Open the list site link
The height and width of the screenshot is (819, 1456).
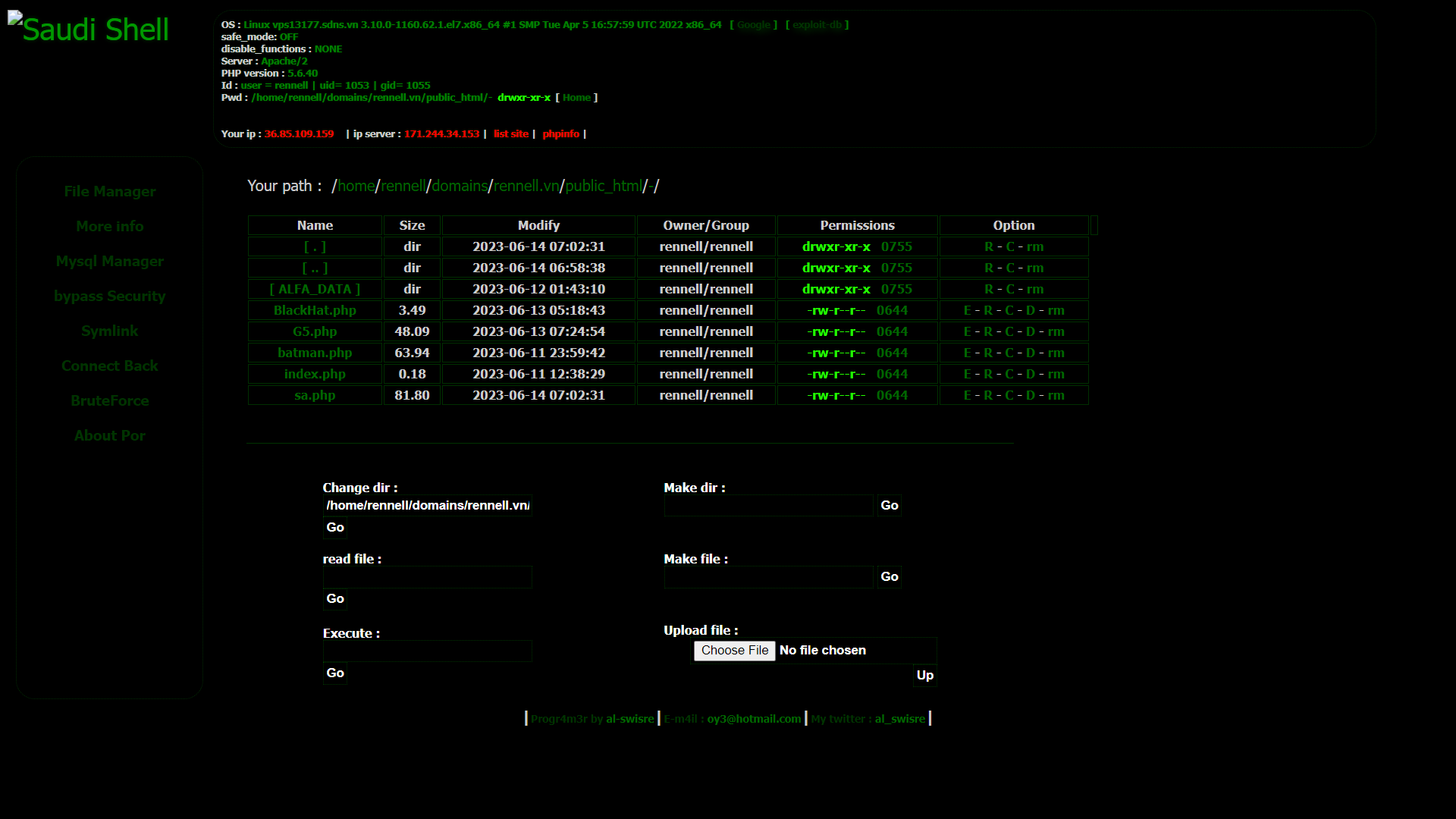click(x=511, y=134)
